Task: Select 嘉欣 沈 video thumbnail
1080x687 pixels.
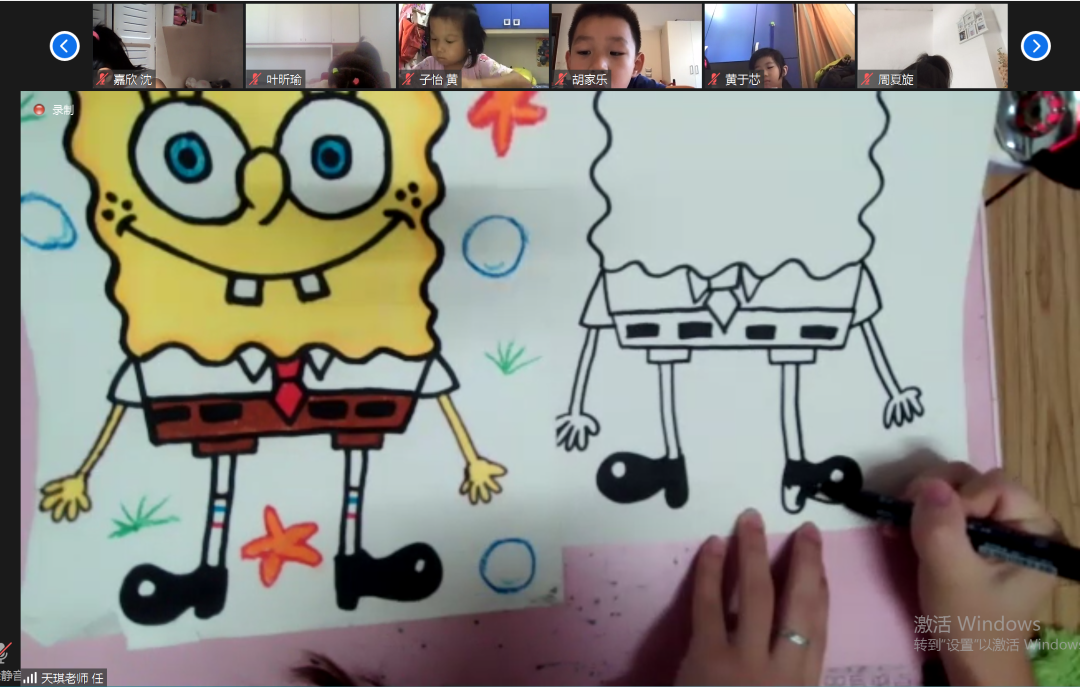Action: (168, 45)
